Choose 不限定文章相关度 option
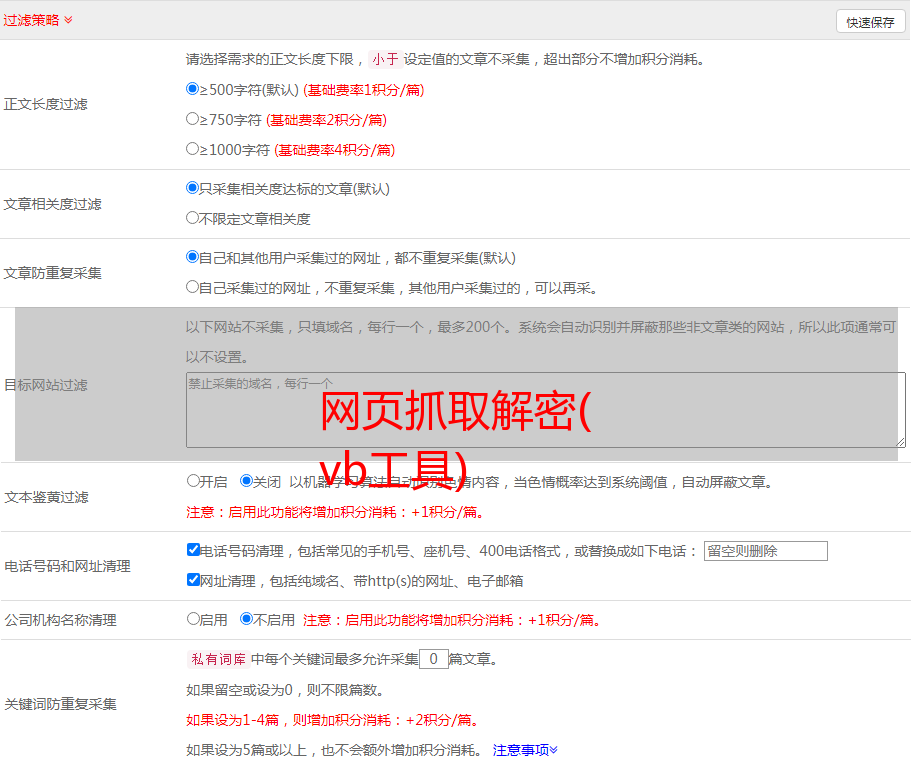This screenshot has height=768, width=912. tap(193, 218)
